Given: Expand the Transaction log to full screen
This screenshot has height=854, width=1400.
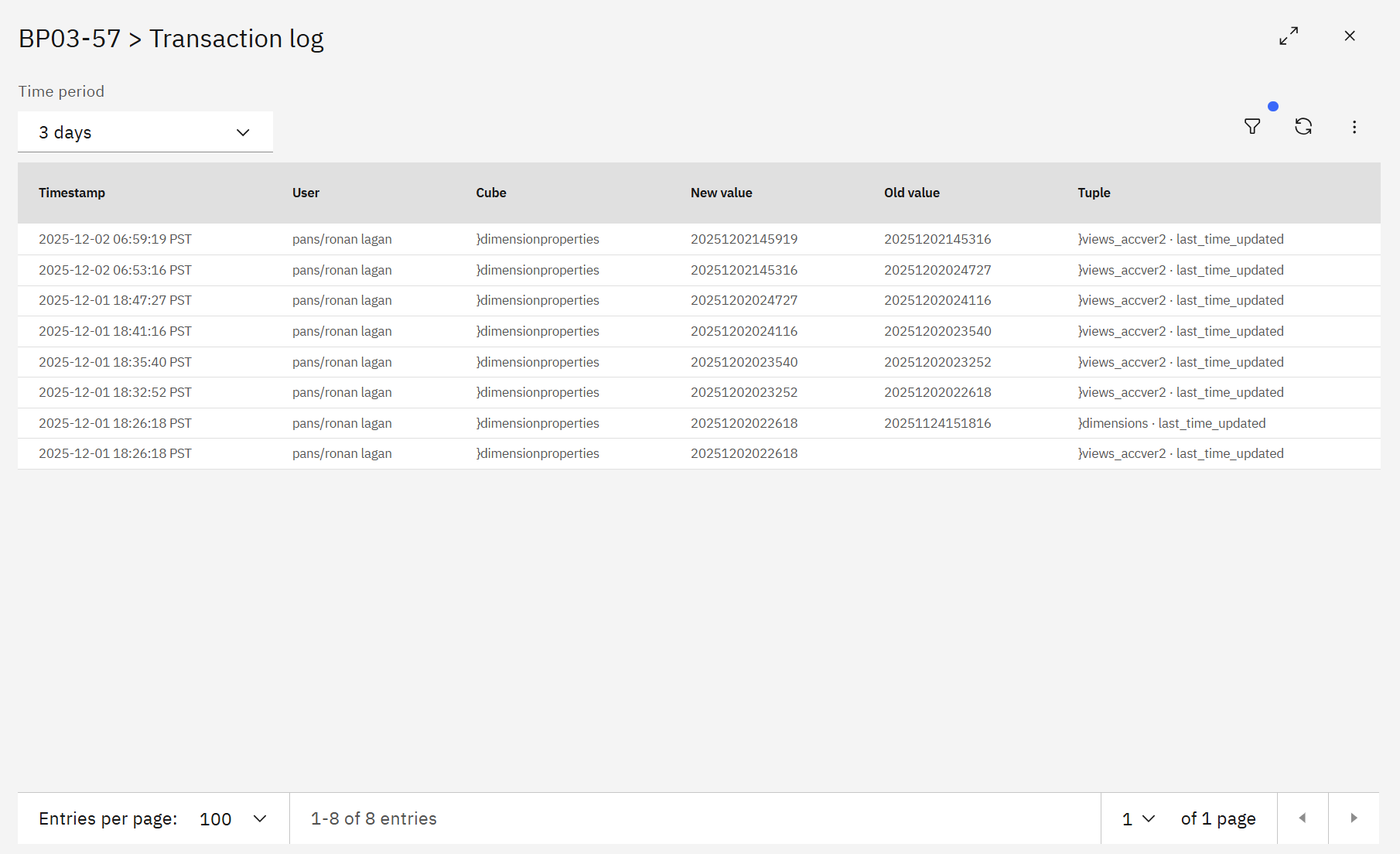Looking at the screenshot, I should (x=1289, y=36).
